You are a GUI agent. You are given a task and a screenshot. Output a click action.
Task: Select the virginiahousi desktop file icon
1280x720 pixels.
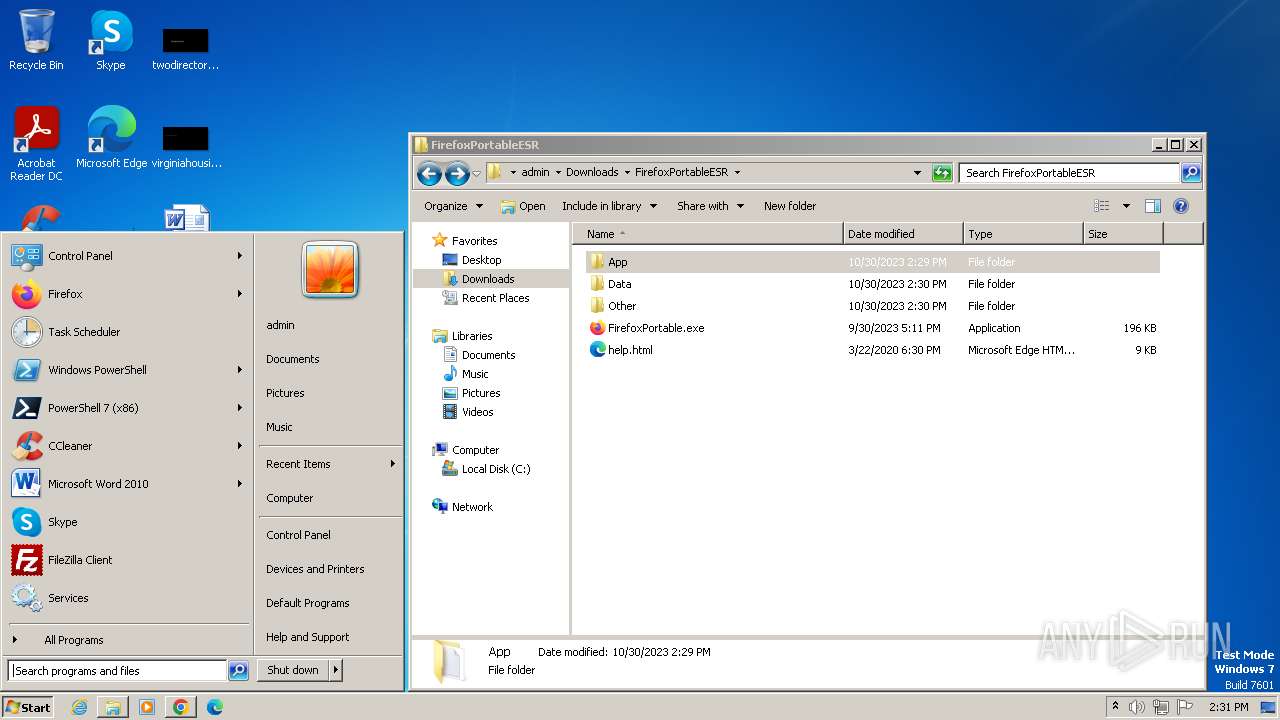click(186, 147)
